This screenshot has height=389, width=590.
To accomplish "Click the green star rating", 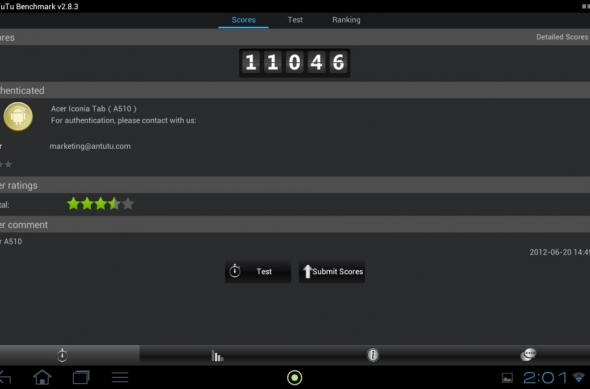I will point(100,204).
